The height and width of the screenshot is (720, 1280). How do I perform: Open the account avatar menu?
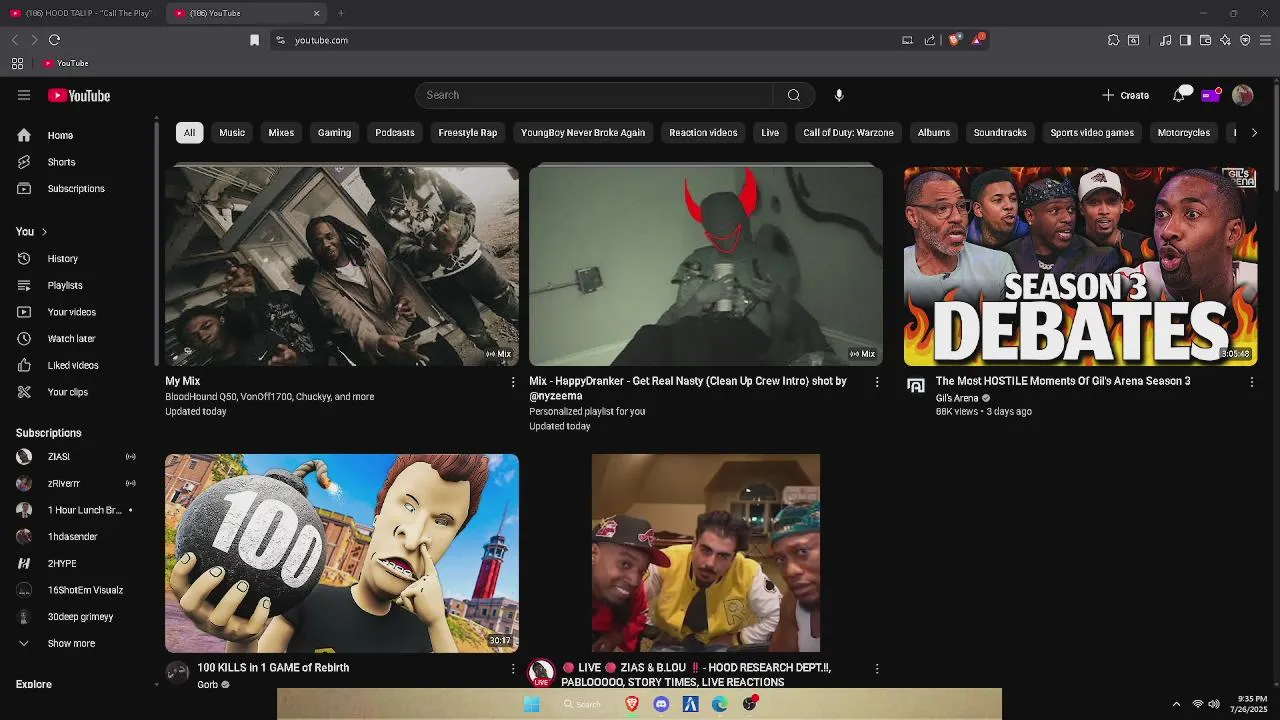click(x=1242, y=95)
